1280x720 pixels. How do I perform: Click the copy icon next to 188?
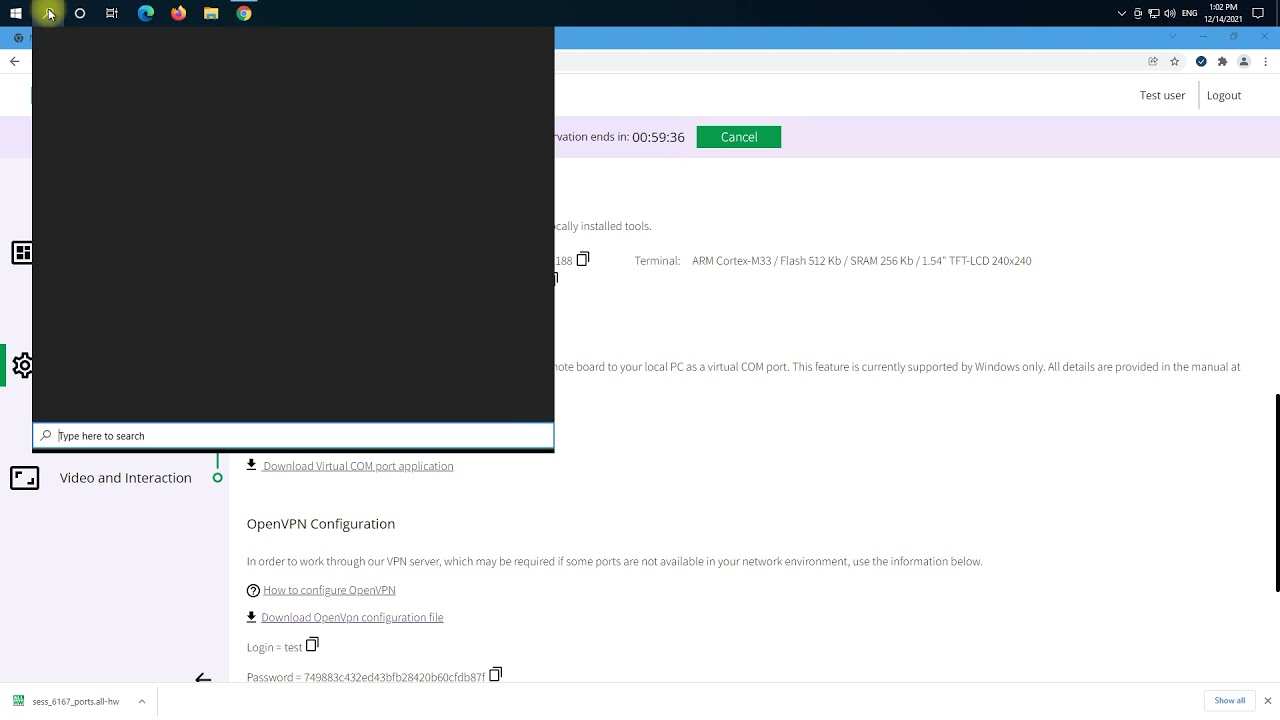coord(583,259)
